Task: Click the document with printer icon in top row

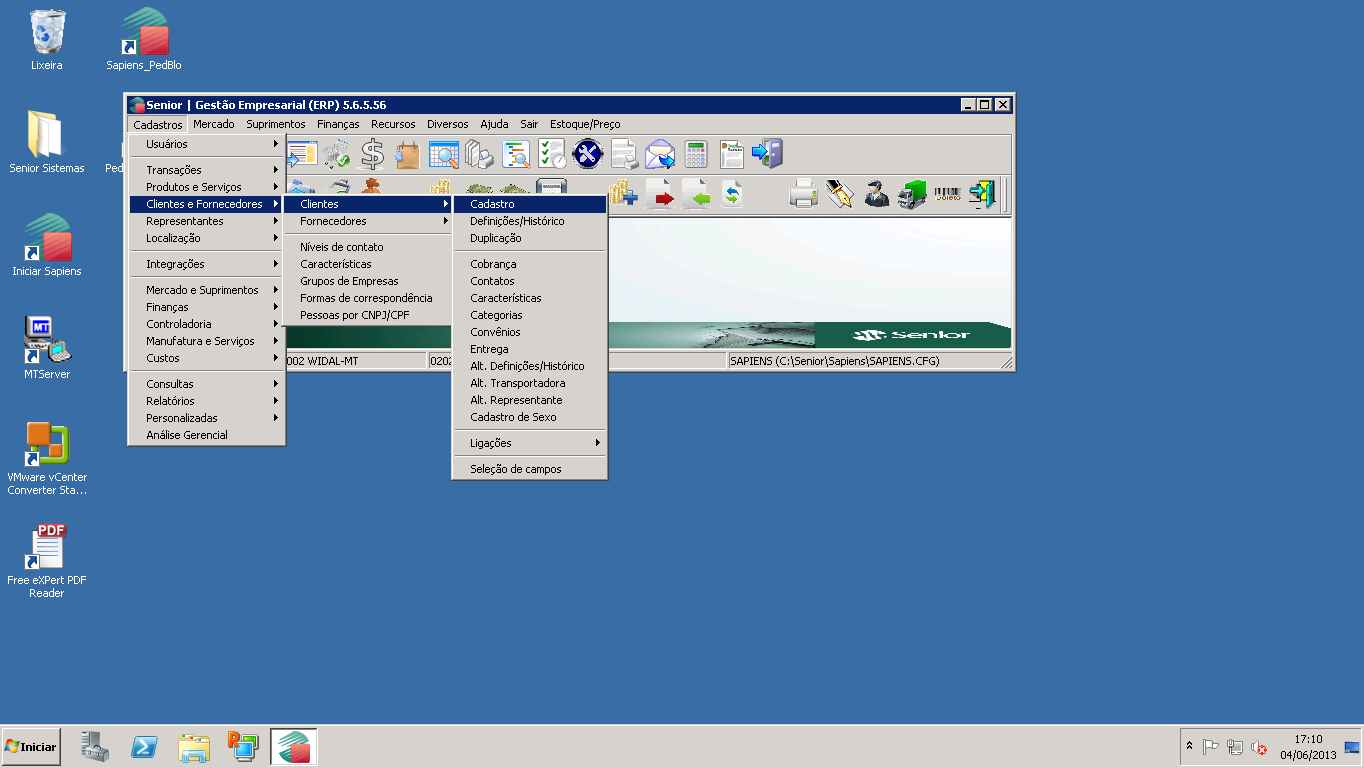Action: pos(624,154)
